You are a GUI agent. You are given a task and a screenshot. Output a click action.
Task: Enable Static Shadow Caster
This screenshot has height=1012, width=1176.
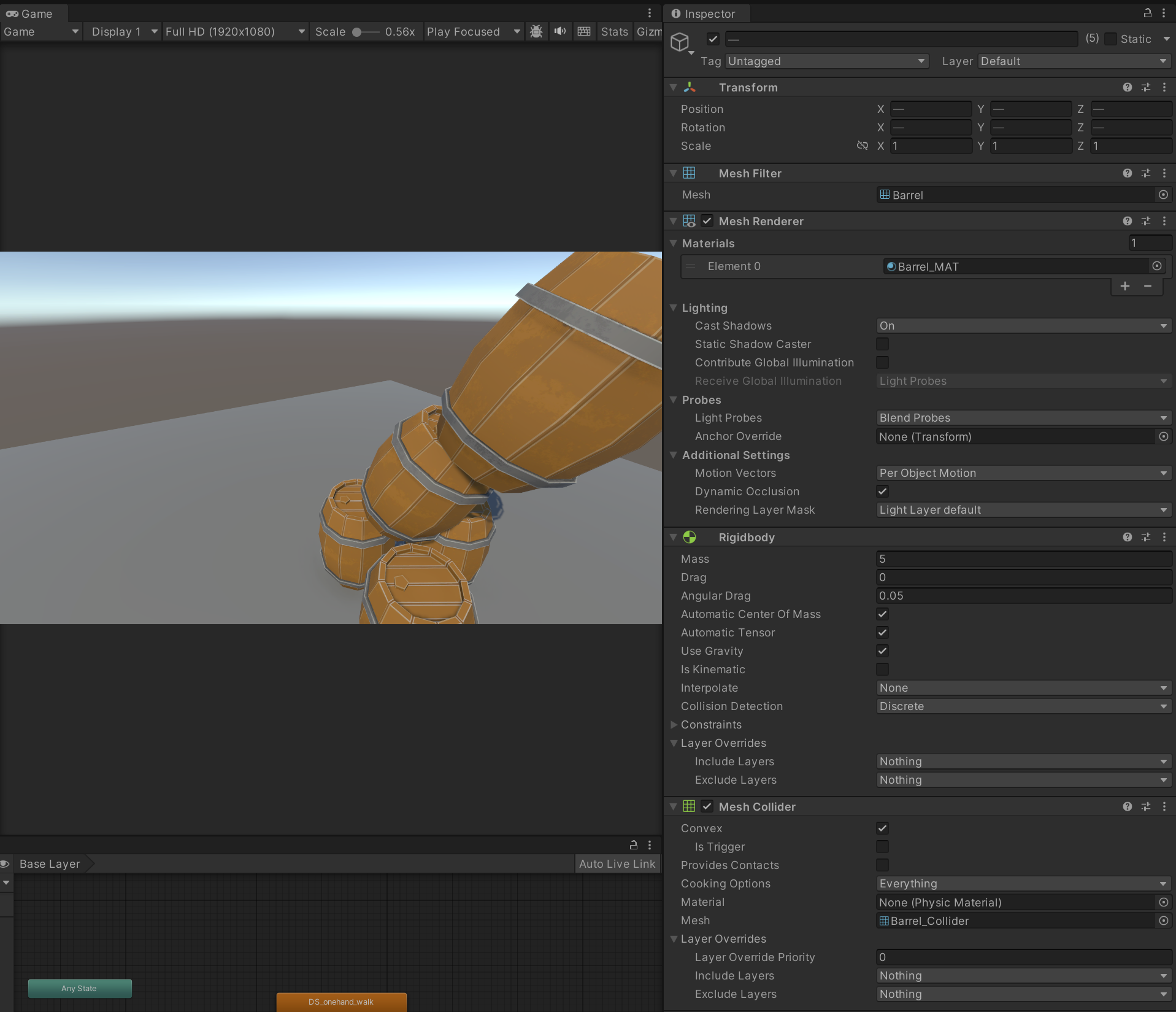[883, 344]
